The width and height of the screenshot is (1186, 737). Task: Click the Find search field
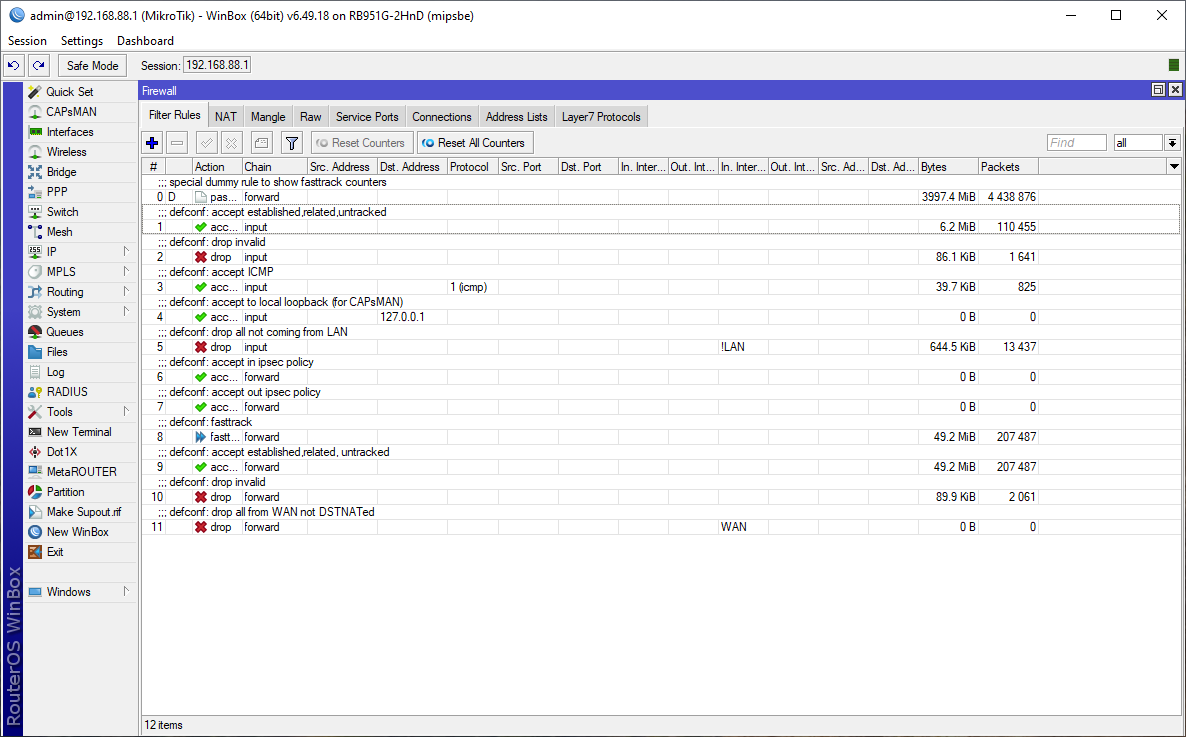[x=1076, y=142]
